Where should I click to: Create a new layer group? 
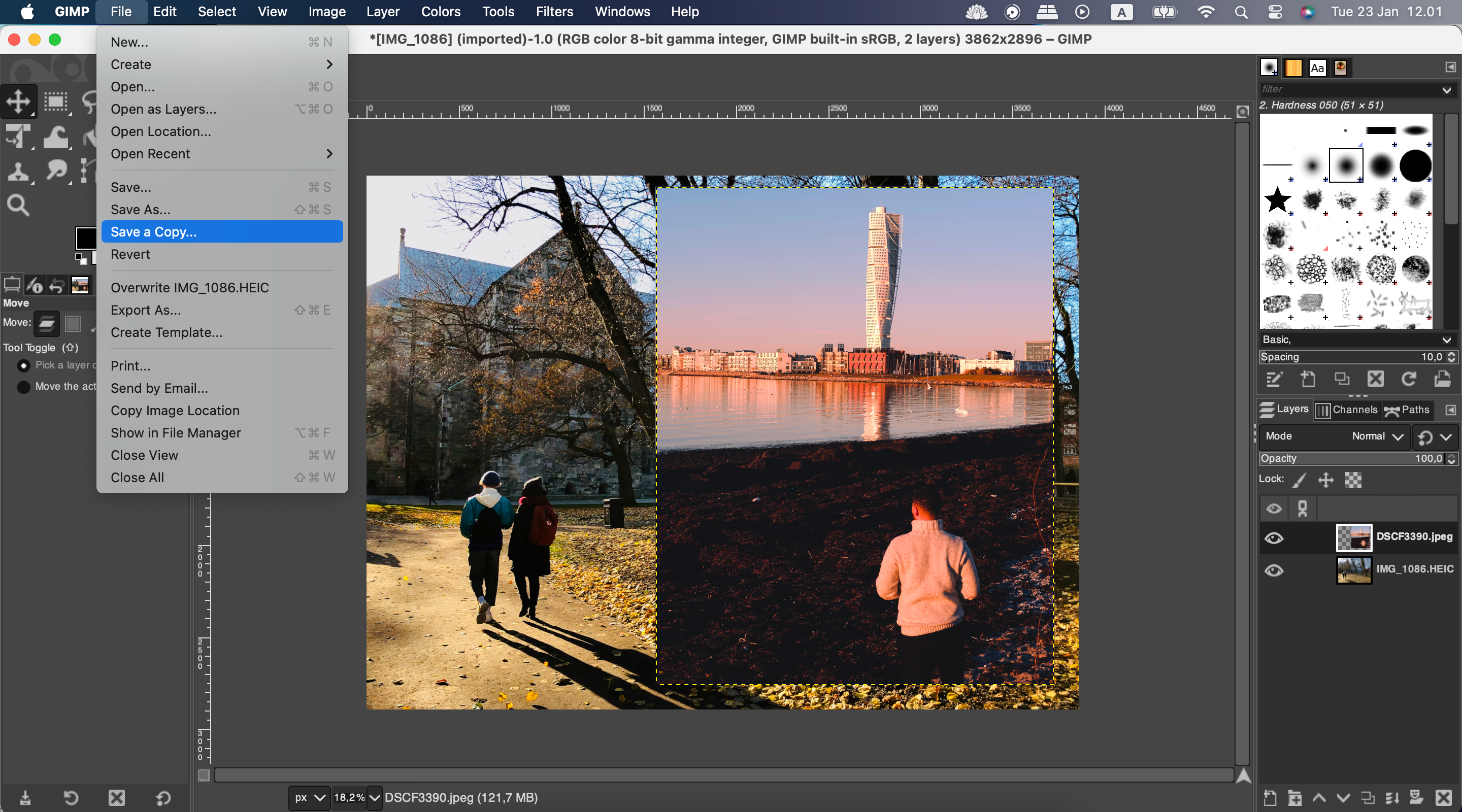tap(1294, 797)
